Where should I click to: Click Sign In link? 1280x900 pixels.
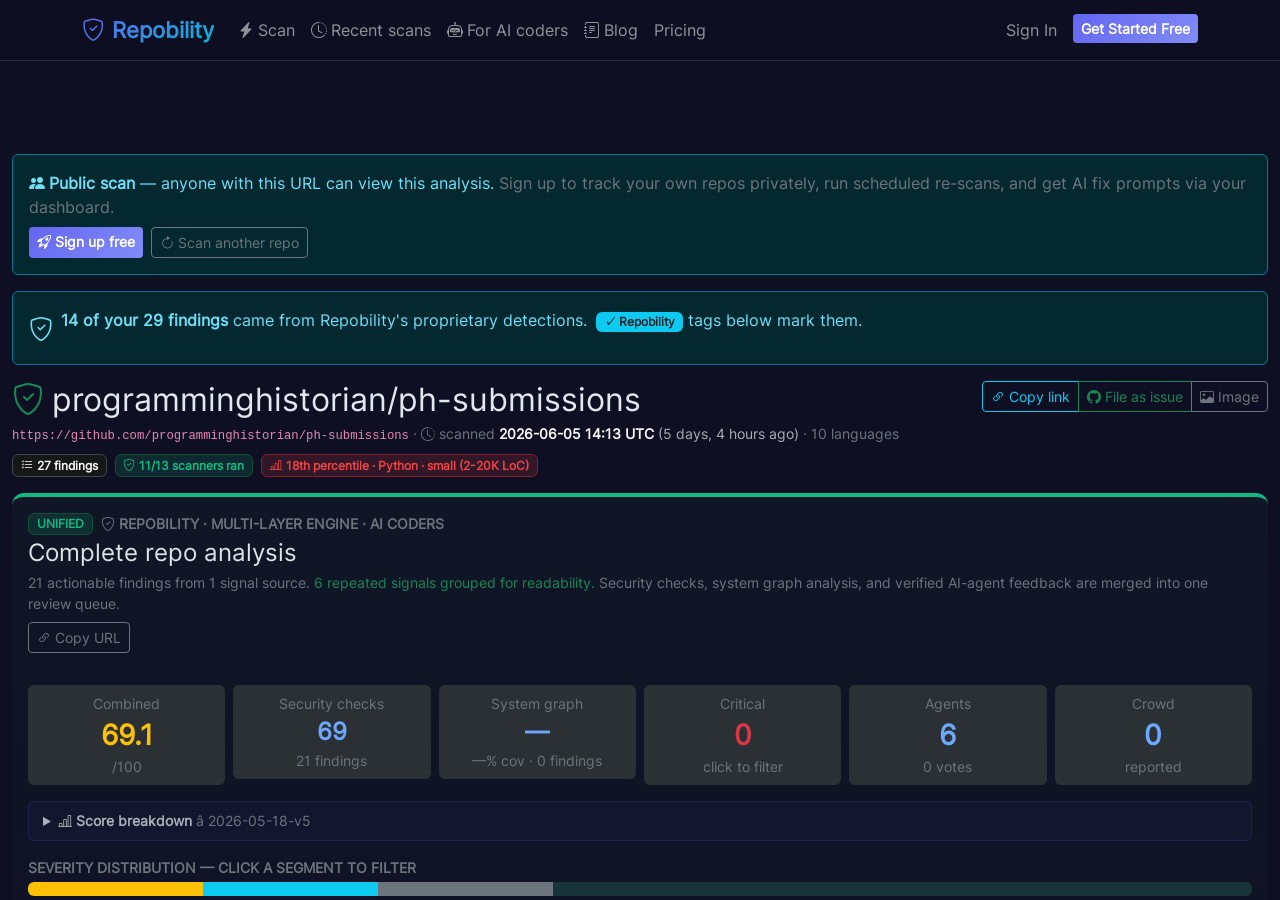pos(1031,30)
